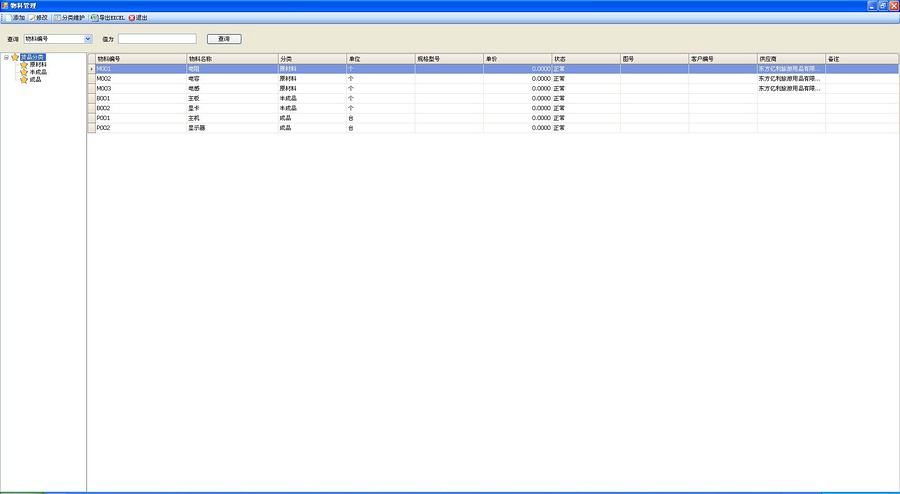This screenshot has width=900, height=494.
Task: Click the 添加 (Add) toolbar icon
Action: 9,18
